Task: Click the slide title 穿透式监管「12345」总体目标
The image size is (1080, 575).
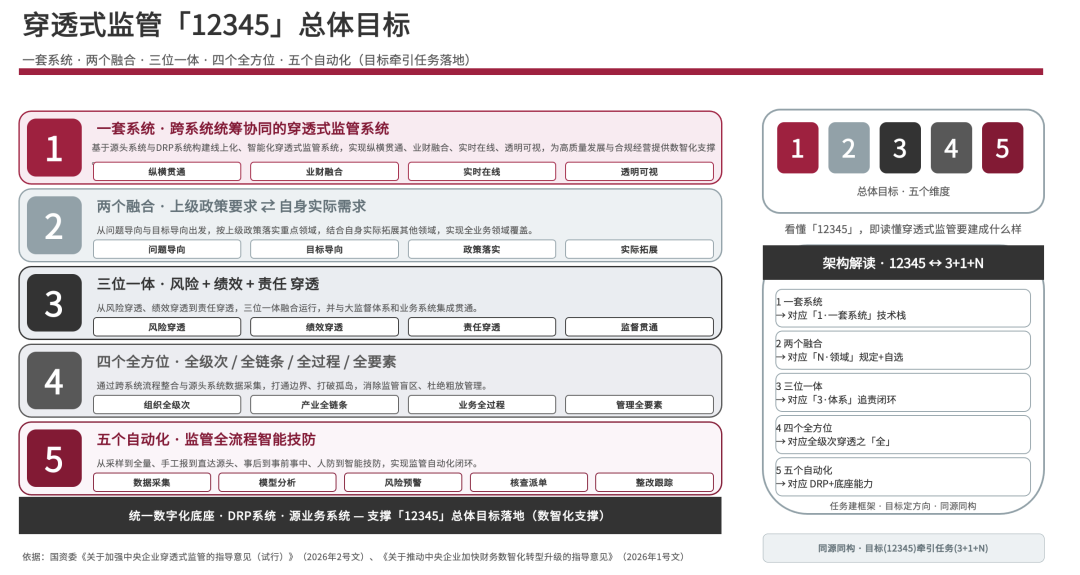Action: tap(216, 25)
